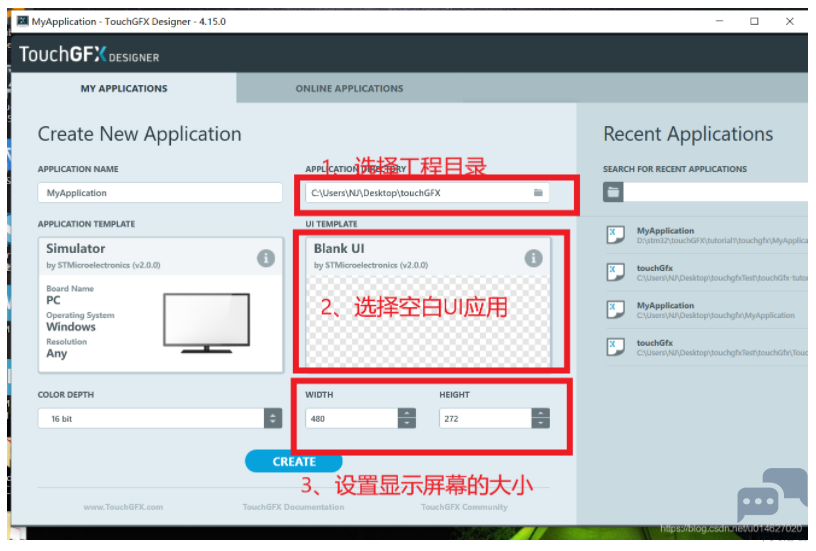The height and width of the screenshot is (551, 816).
Task: Decrease the Width value with the down arrow
Action: point(406,423)
